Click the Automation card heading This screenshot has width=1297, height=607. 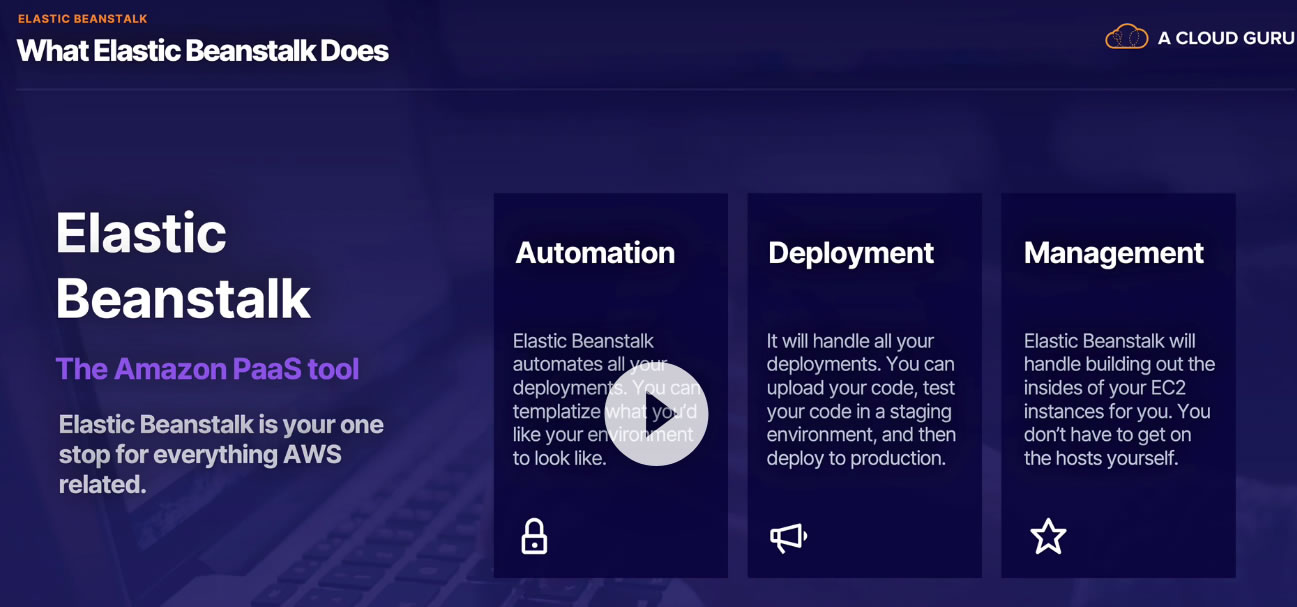pyautogui.click(x=595, y=253)
